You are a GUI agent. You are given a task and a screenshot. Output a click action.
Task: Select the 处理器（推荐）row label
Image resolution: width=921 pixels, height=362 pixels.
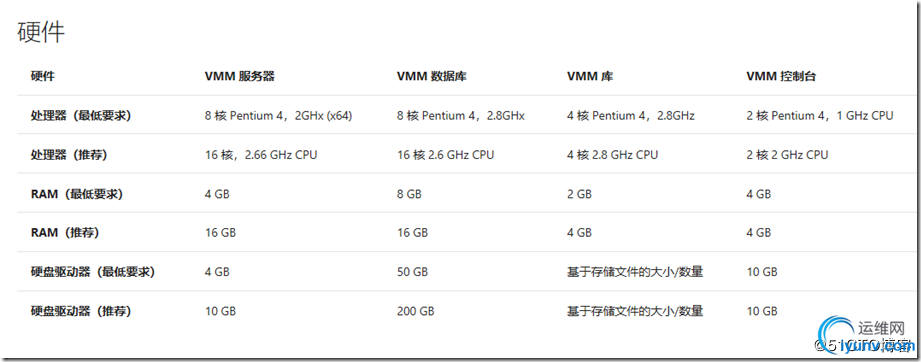(x=69, y=155)
